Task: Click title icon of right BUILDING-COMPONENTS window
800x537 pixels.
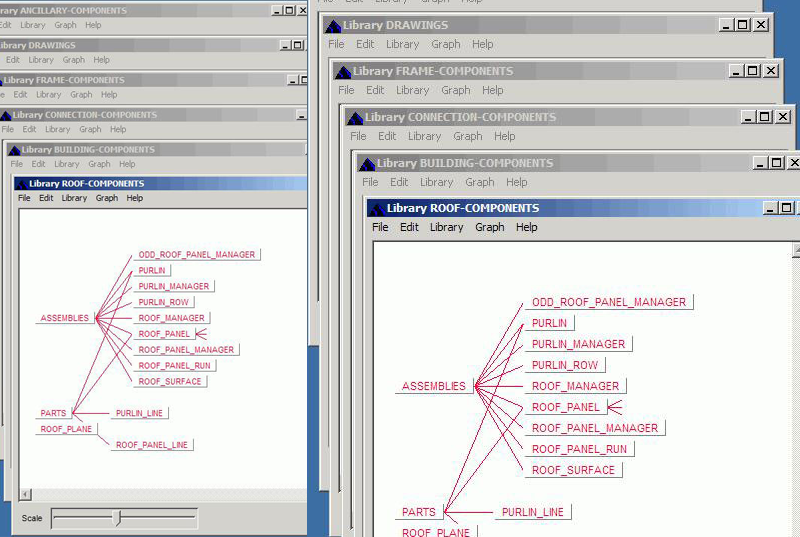Action: coord(367,164)
